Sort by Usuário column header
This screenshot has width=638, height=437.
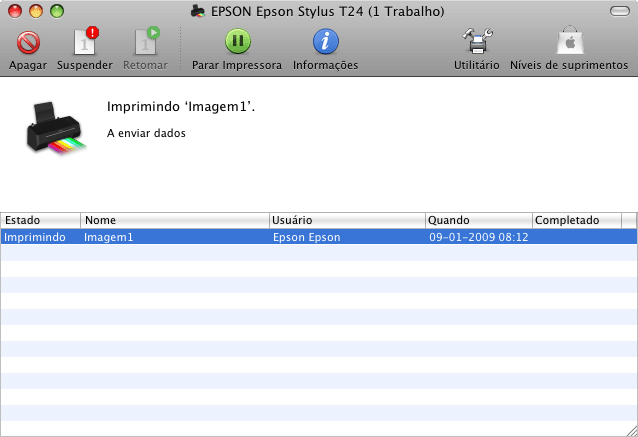pos(347,220)
